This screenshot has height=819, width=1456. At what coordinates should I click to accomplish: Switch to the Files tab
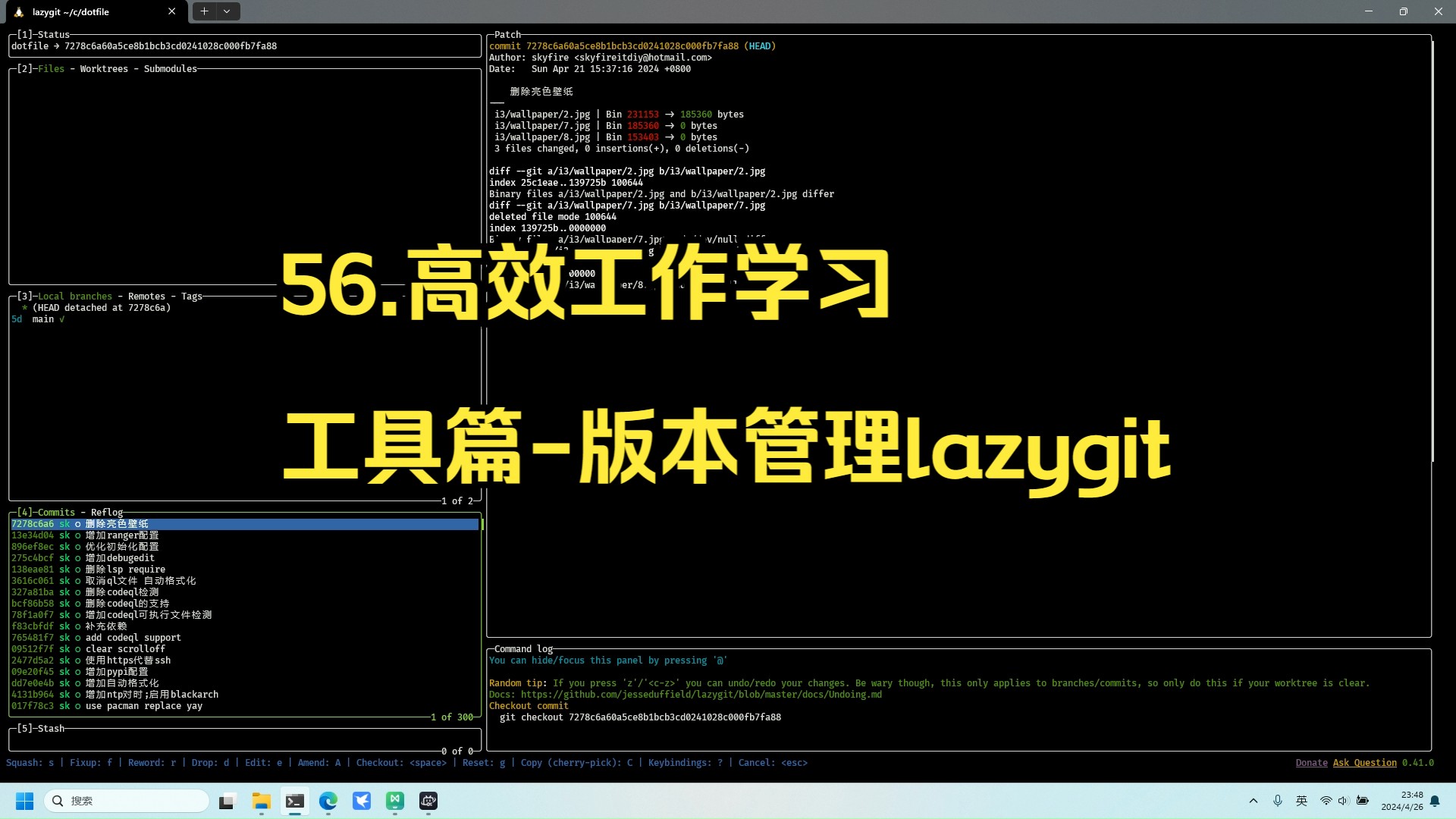(x=51, y=69)
